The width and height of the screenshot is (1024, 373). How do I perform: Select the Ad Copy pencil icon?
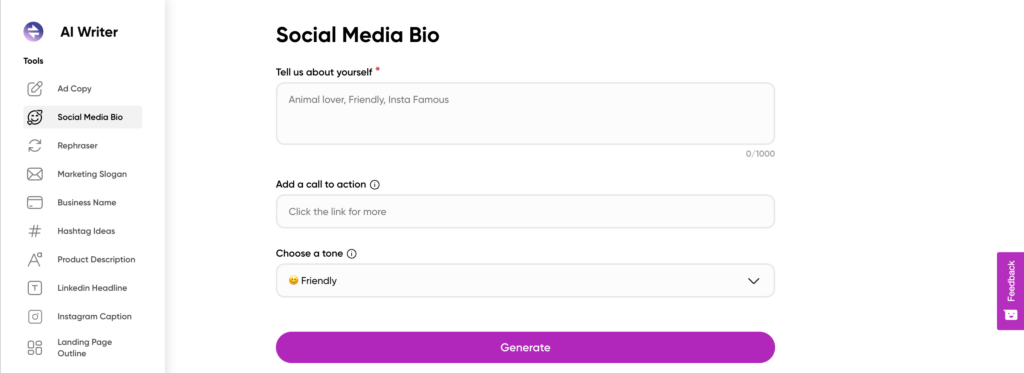35,89
